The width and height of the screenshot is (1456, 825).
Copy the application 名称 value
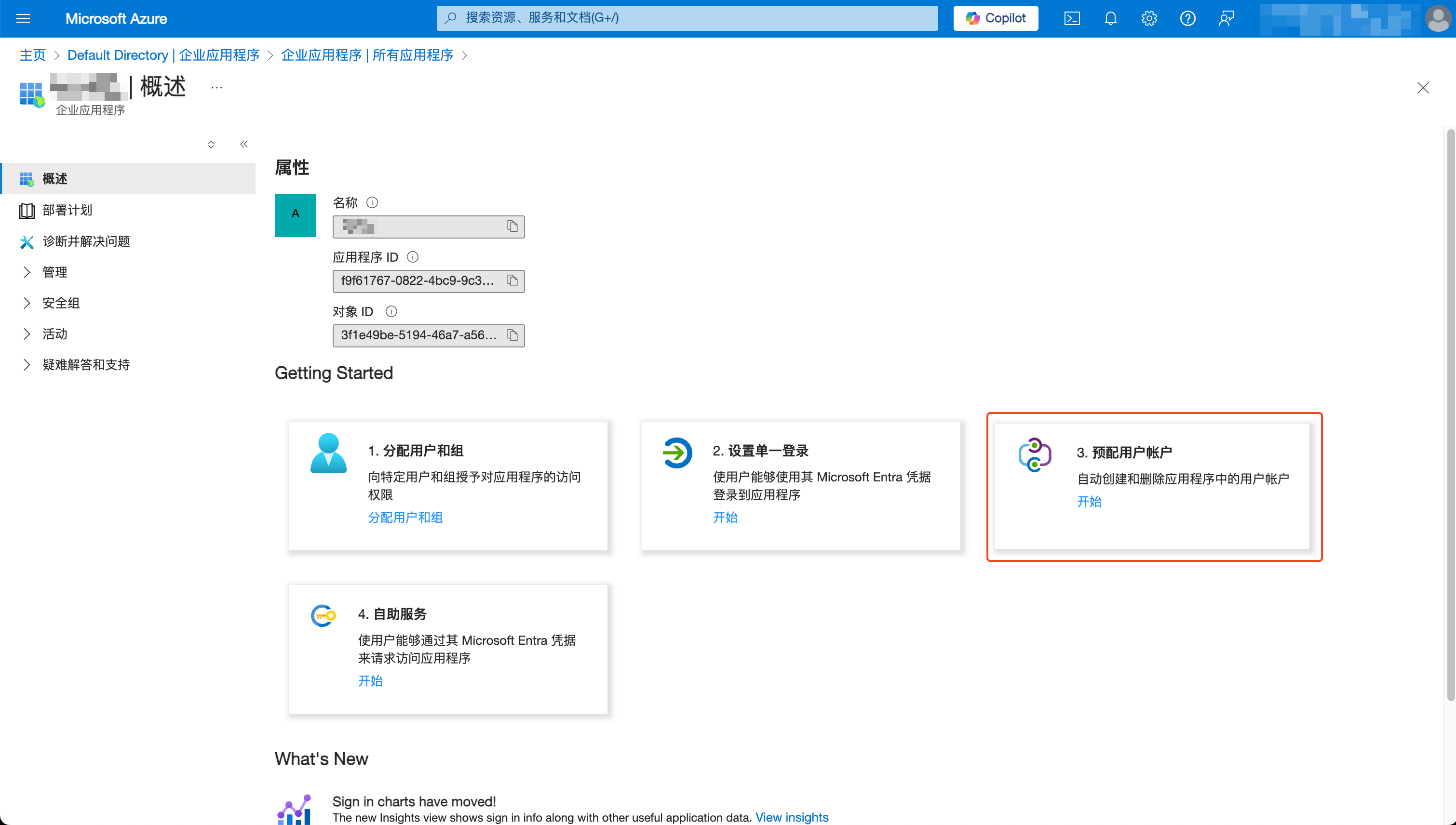pos(512,226)
